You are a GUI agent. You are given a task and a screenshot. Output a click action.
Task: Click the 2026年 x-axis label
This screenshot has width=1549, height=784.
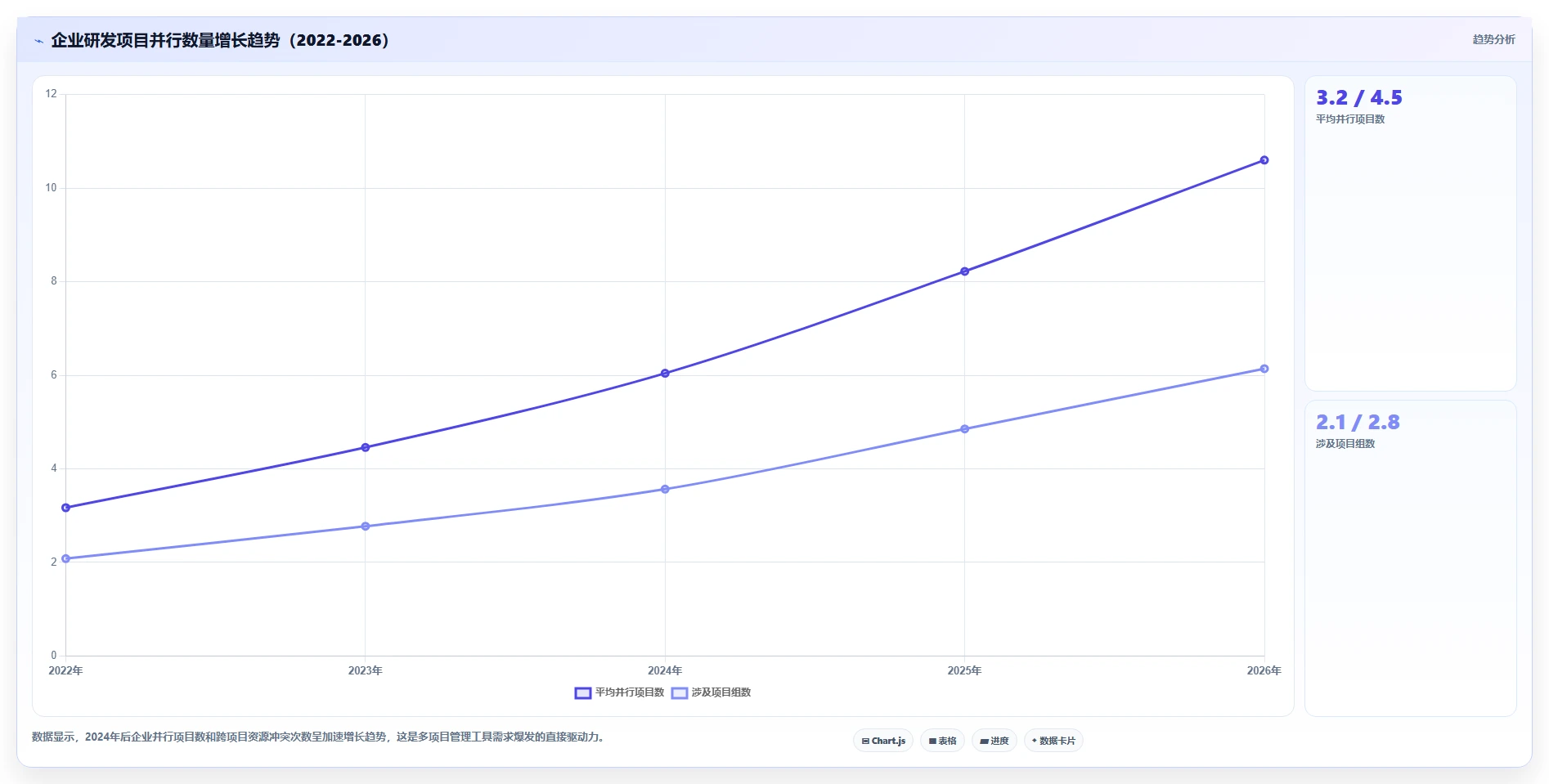pyautogui.click(x=1264, y=670)
